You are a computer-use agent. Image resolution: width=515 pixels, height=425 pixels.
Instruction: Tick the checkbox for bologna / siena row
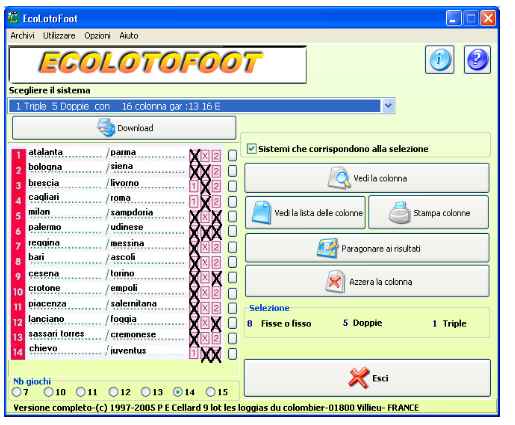(x=232, y=171)
